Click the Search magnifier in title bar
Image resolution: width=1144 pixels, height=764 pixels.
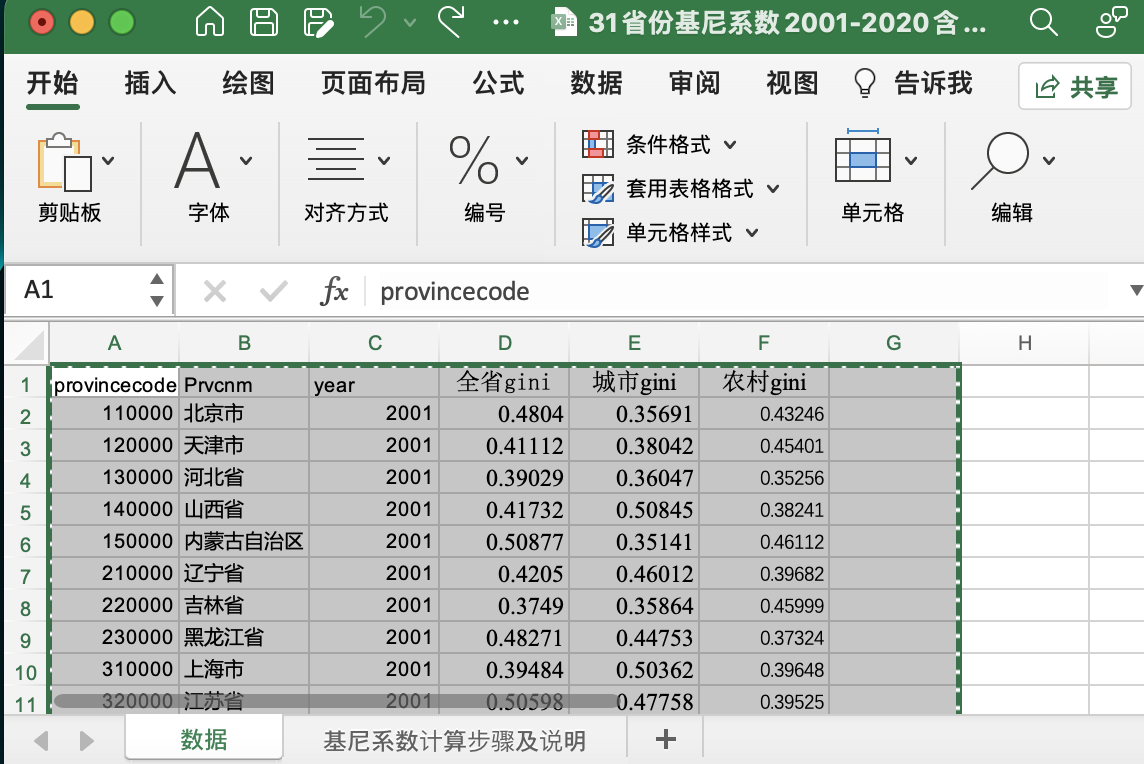point(1043,22)
